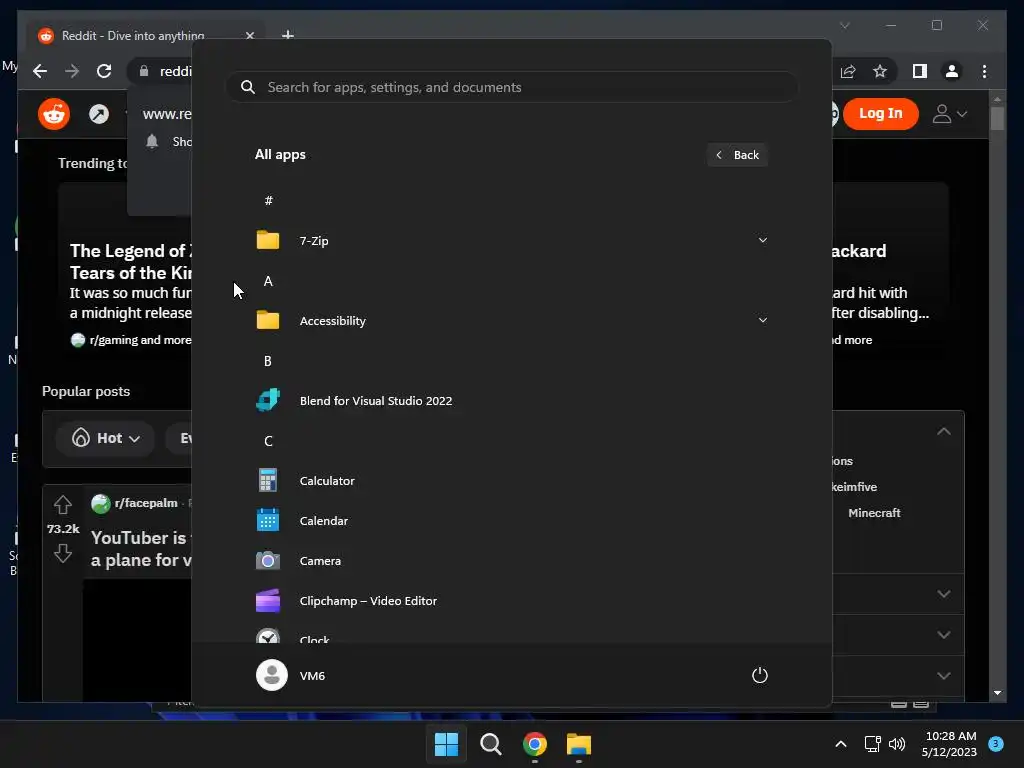Open the Calculator app

511,481
